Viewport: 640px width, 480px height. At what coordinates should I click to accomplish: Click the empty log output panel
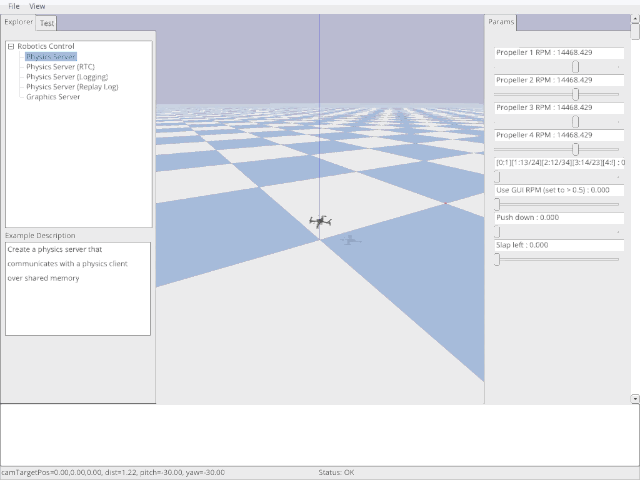320,435
